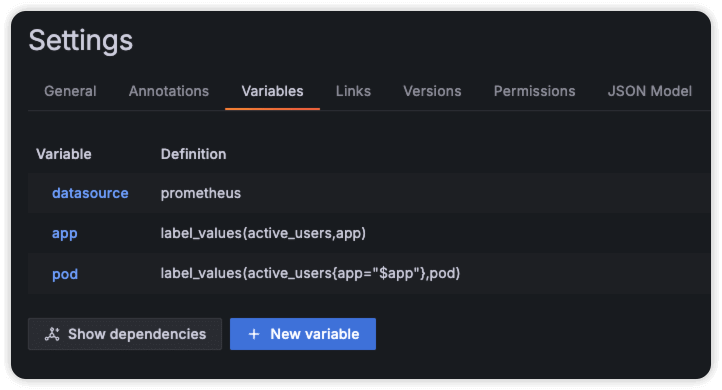Click the Definition column header
Image resolution: width=722 pixels, height=390 pixels.
click(193, 154)
